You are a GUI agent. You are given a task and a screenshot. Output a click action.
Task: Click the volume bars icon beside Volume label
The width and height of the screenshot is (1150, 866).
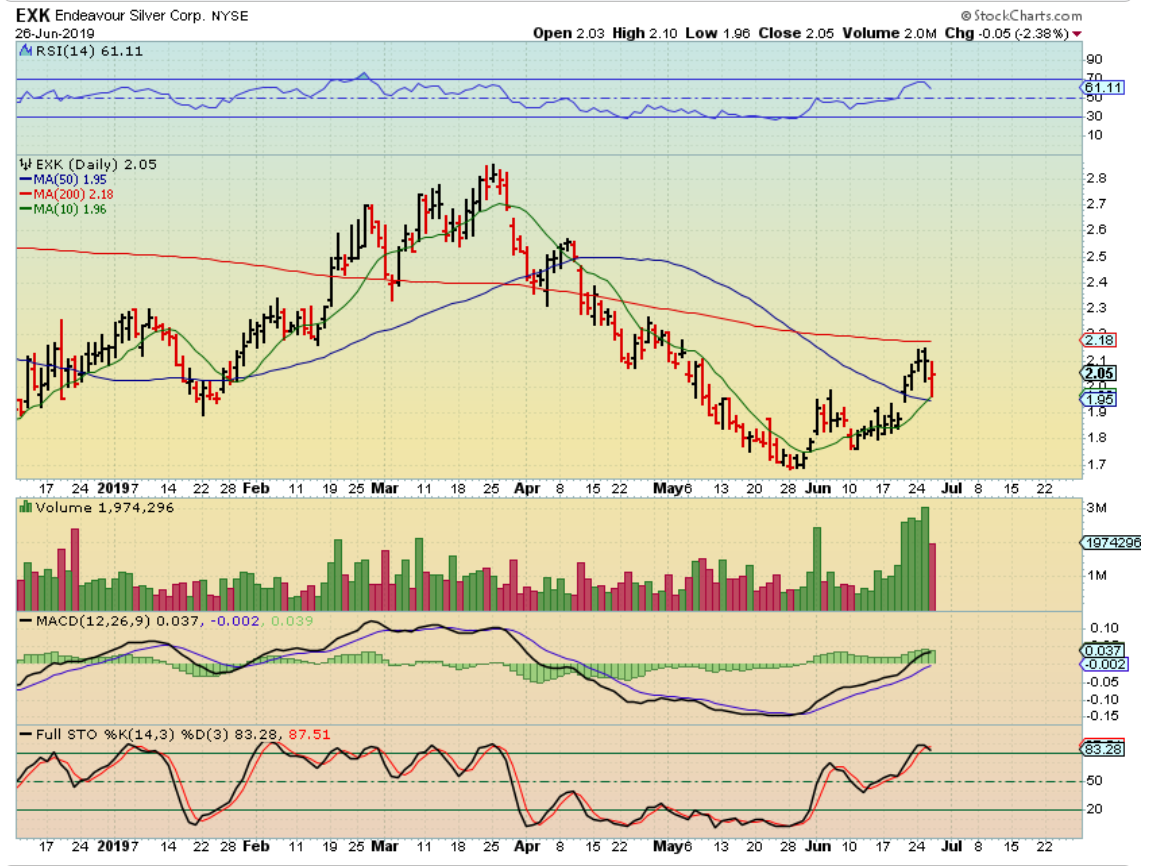pyautogui.click(x=26, y=507)
